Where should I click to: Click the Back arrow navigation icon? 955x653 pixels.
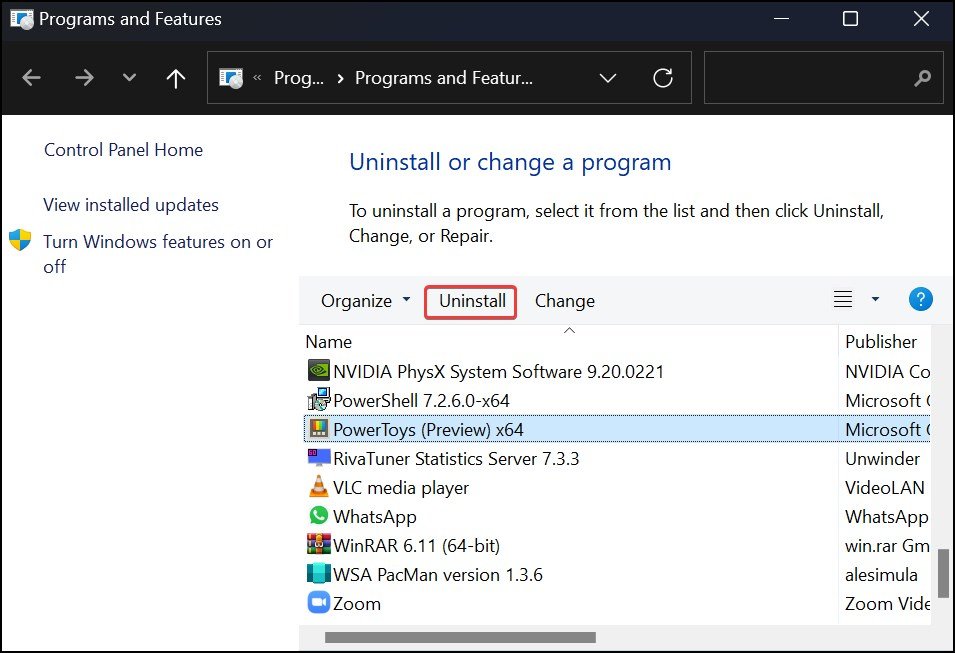(32, 78)
